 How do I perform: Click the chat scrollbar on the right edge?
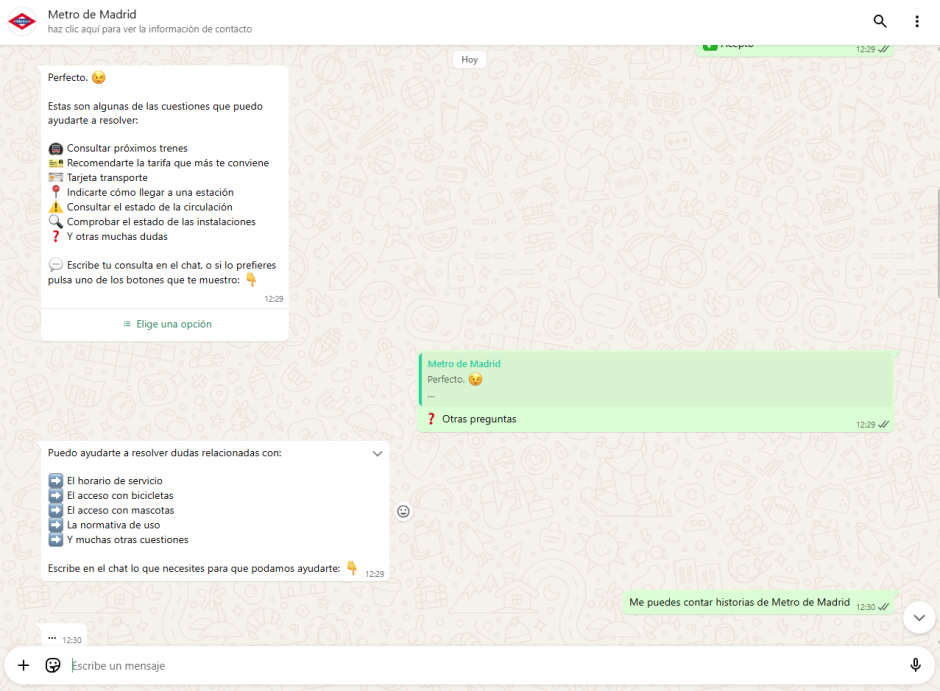(938, 243)
